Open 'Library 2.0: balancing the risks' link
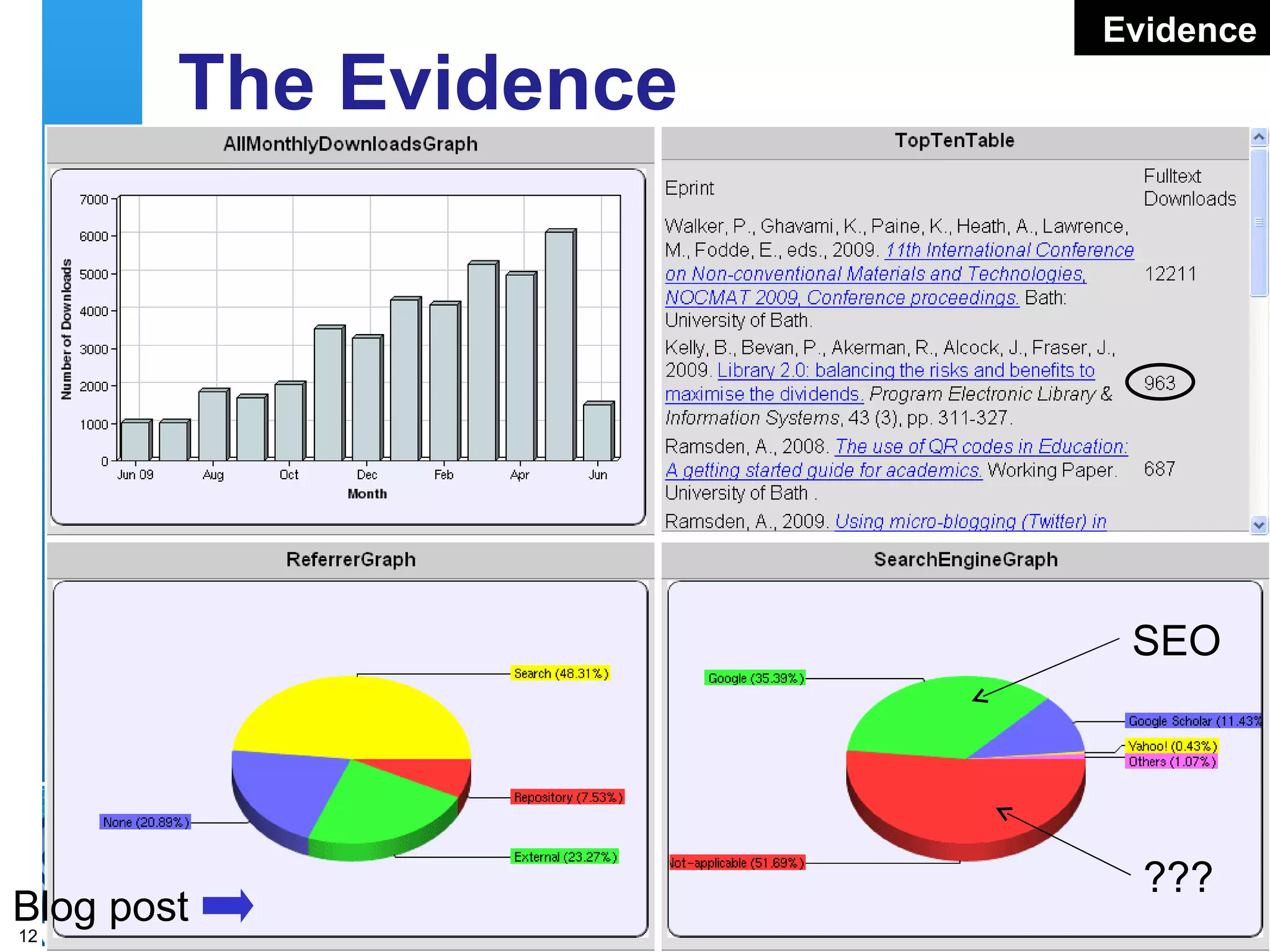Viewport: 1270px width, 952px height. 906,370
